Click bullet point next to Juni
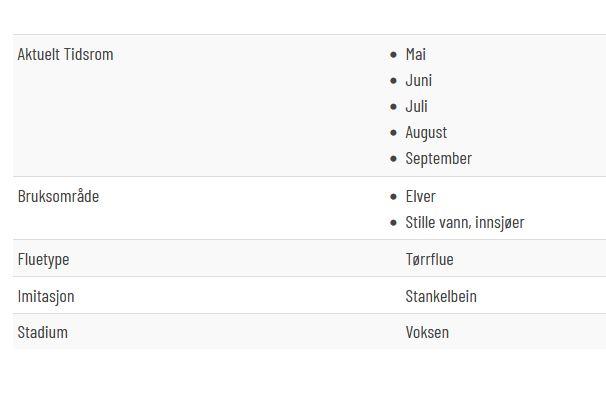 tap(393, 80)
